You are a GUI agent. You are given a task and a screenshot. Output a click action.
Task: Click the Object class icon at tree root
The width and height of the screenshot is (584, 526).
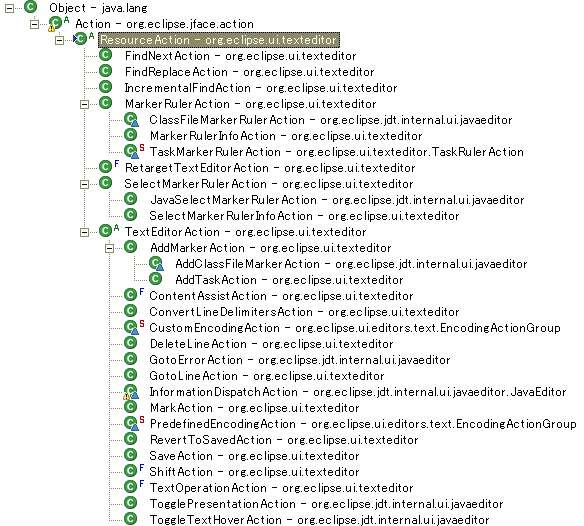pyautogui.click(x=31, y=7)
